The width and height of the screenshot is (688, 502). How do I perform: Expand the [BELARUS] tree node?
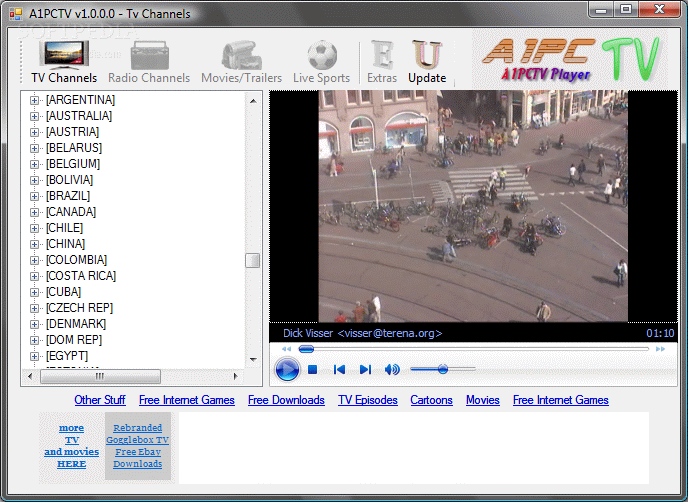[x=34, y=148]
